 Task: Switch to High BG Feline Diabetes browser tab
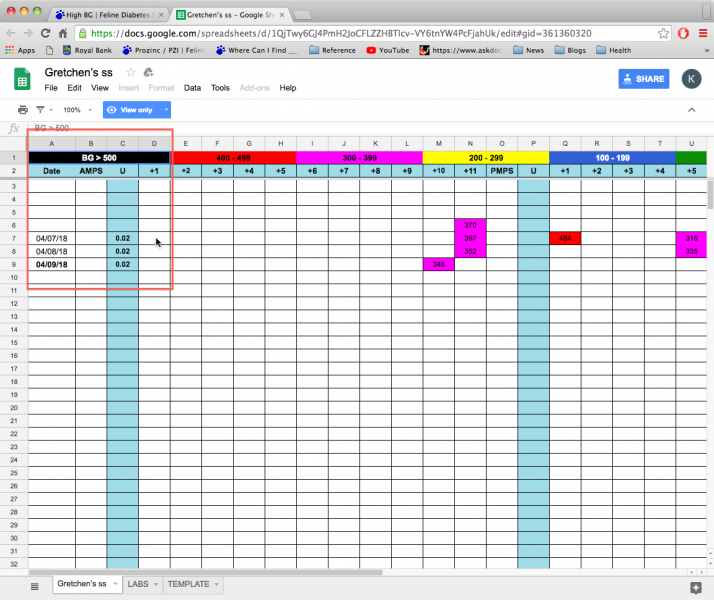point(108,15)
